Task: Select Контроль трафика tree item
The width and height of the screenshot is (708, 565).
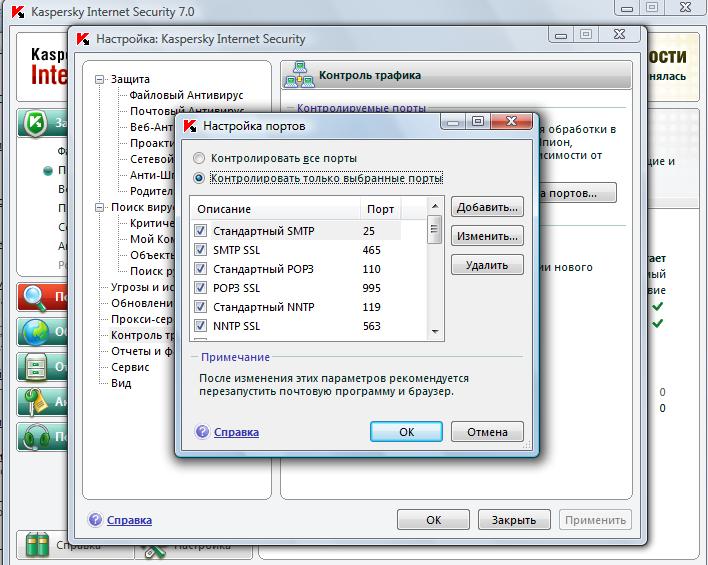Action: 142,335
